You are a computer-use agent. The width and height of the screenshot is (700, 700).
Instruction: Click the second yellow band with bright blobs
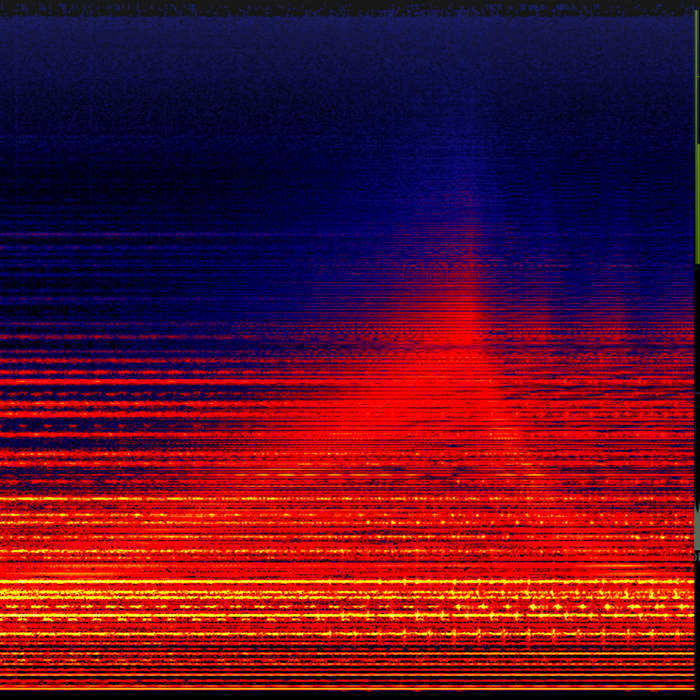click(300, 608)
